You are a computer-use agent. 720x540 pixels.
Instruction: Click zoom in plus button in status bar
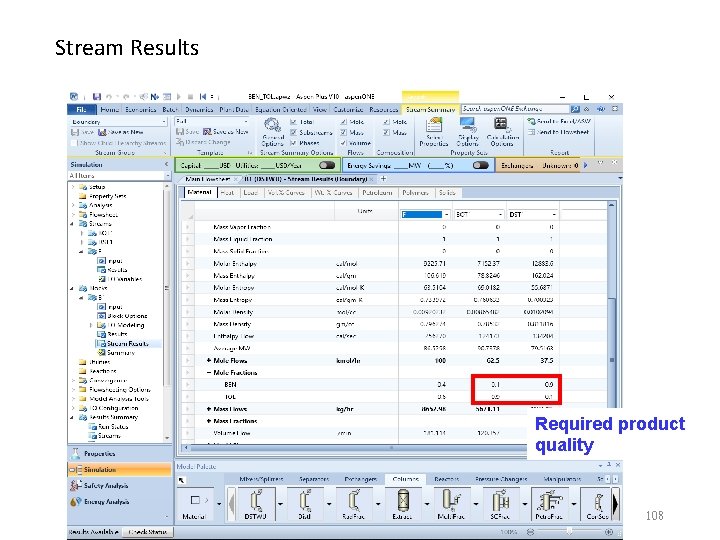click(609, 532)
